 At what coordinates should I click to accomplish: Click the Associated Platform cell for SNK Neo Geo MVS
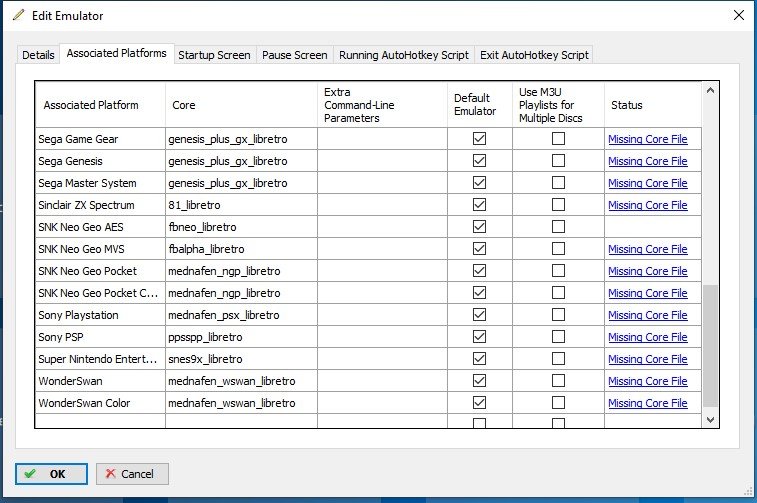pyautogui.click(x=100, y=249)
